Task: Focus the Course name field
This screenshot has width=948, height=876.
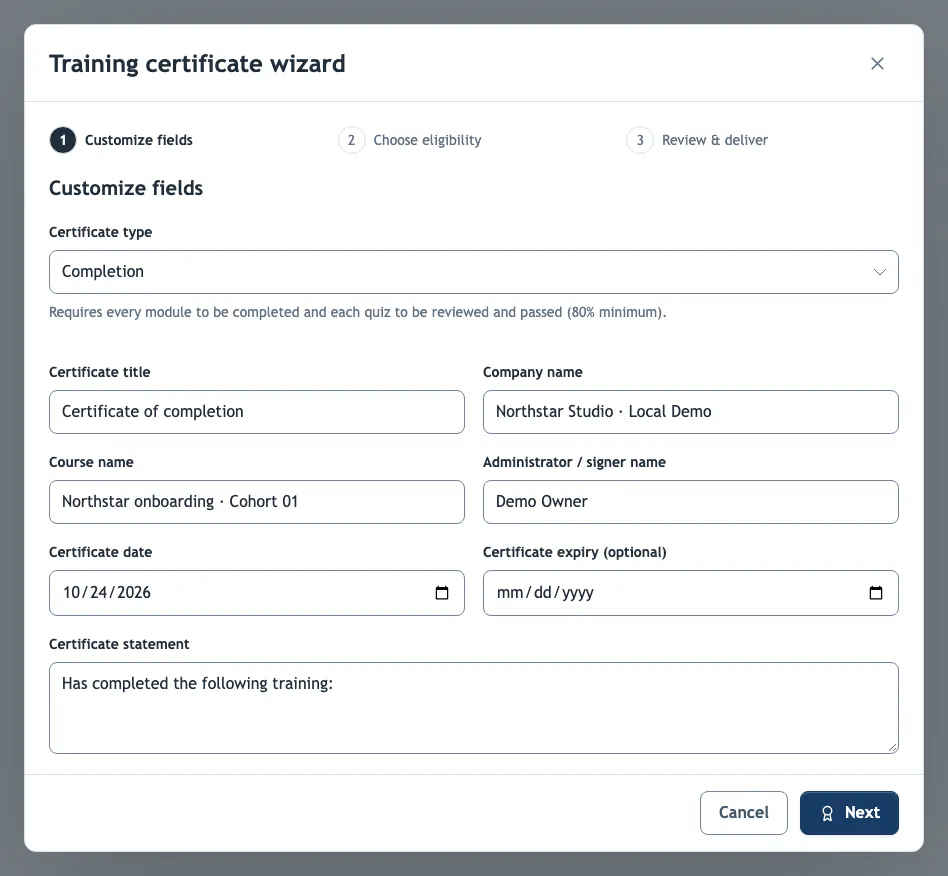Action: tap(257, 502)
